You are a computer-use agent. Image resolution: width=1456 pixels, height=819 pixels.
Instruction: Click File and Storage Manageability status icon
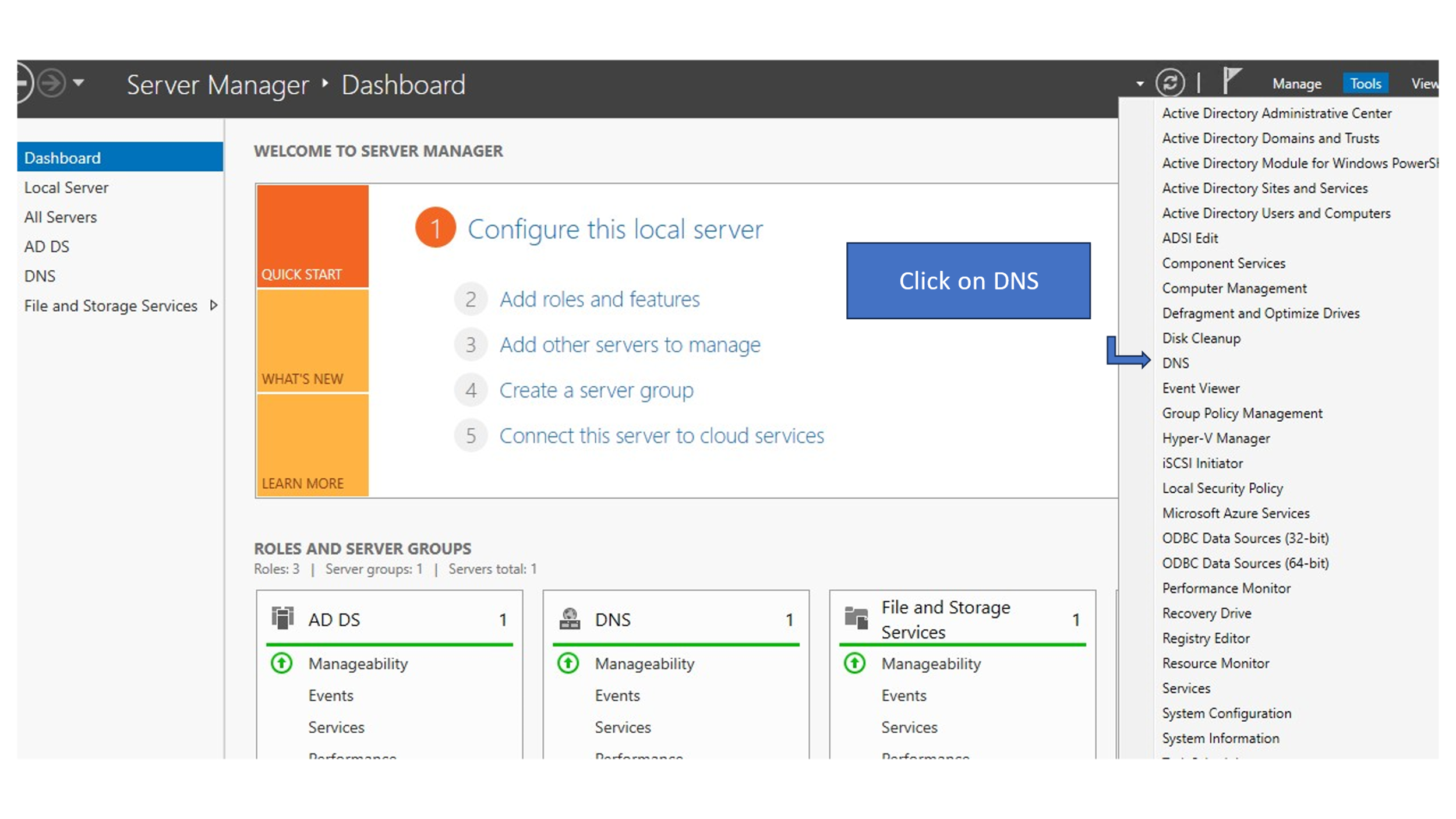coord(855,663)
